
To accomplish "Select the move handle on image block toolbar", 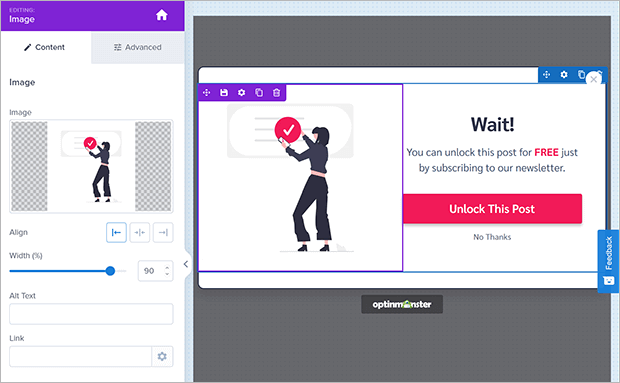I will [206, 92].
